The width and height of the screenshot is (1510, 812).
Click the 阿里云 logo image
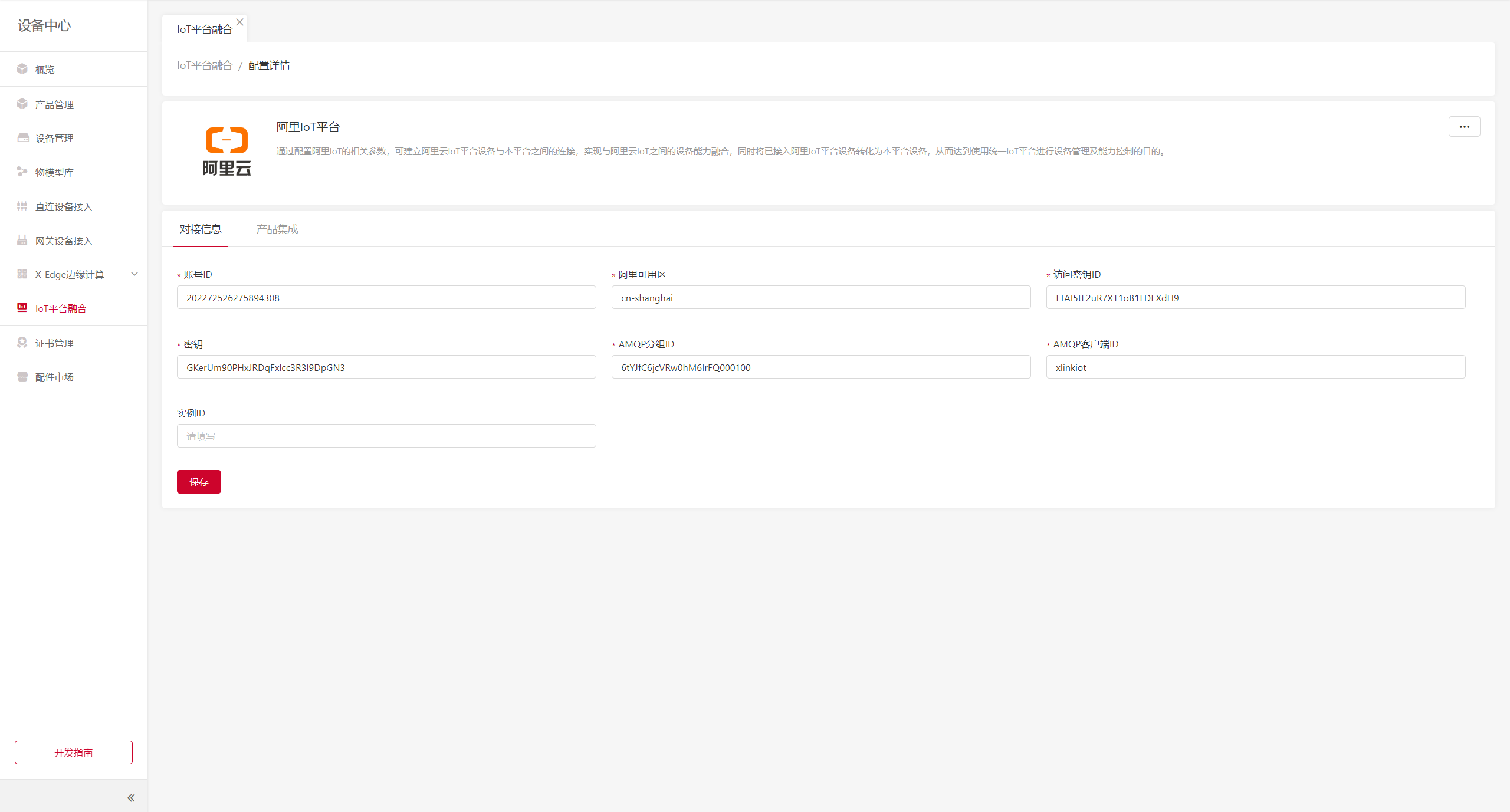[226, 152]
